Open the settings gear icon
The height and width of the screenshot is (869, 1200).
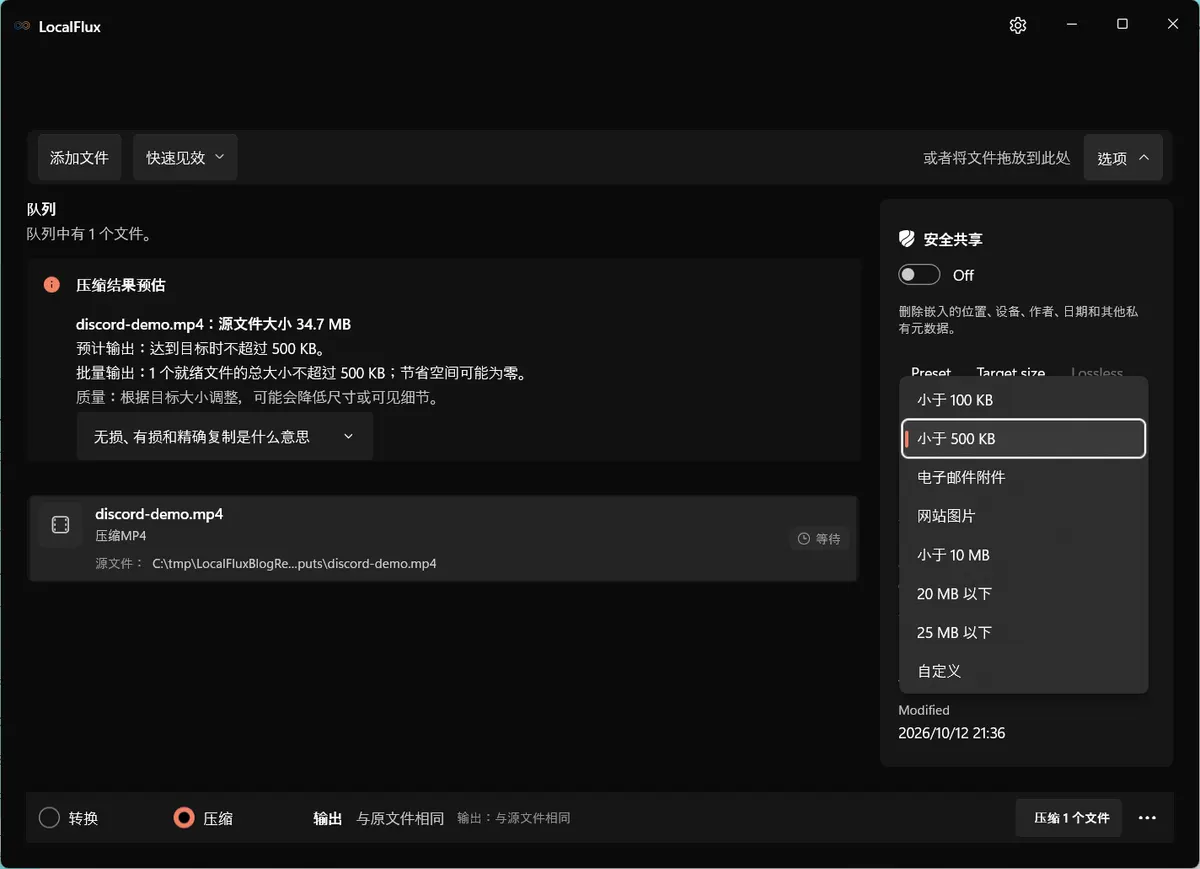tap(1018, 26)
